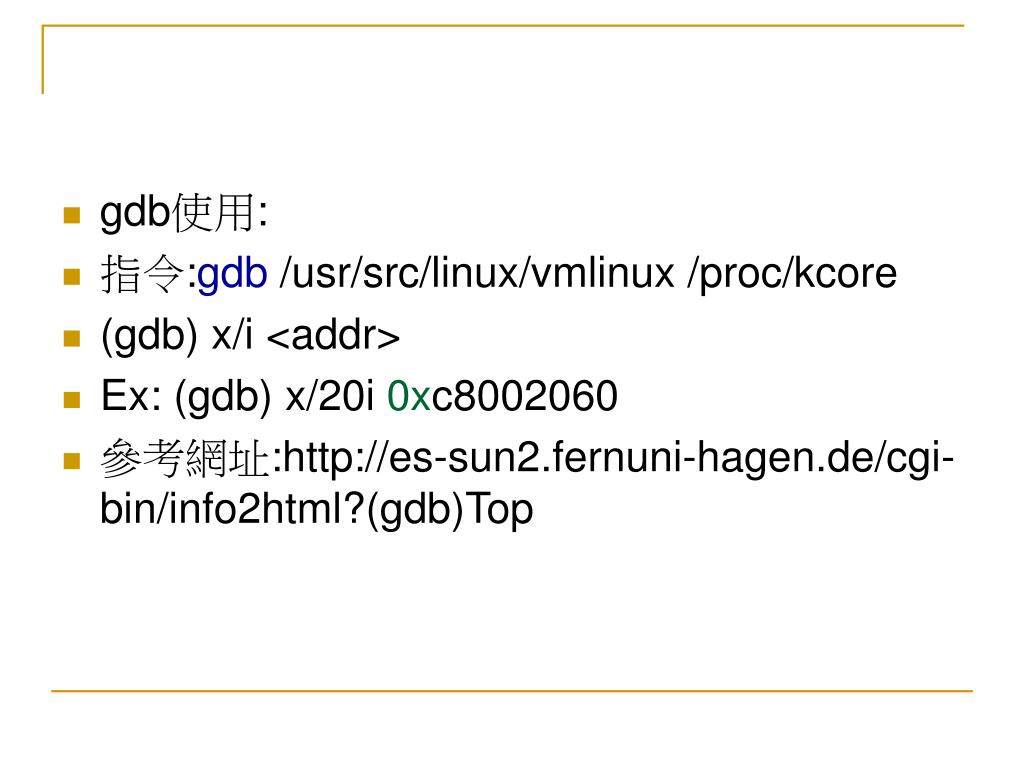
Task: Click the bullet beside "gdb使用:"
Action: [72, 216]
